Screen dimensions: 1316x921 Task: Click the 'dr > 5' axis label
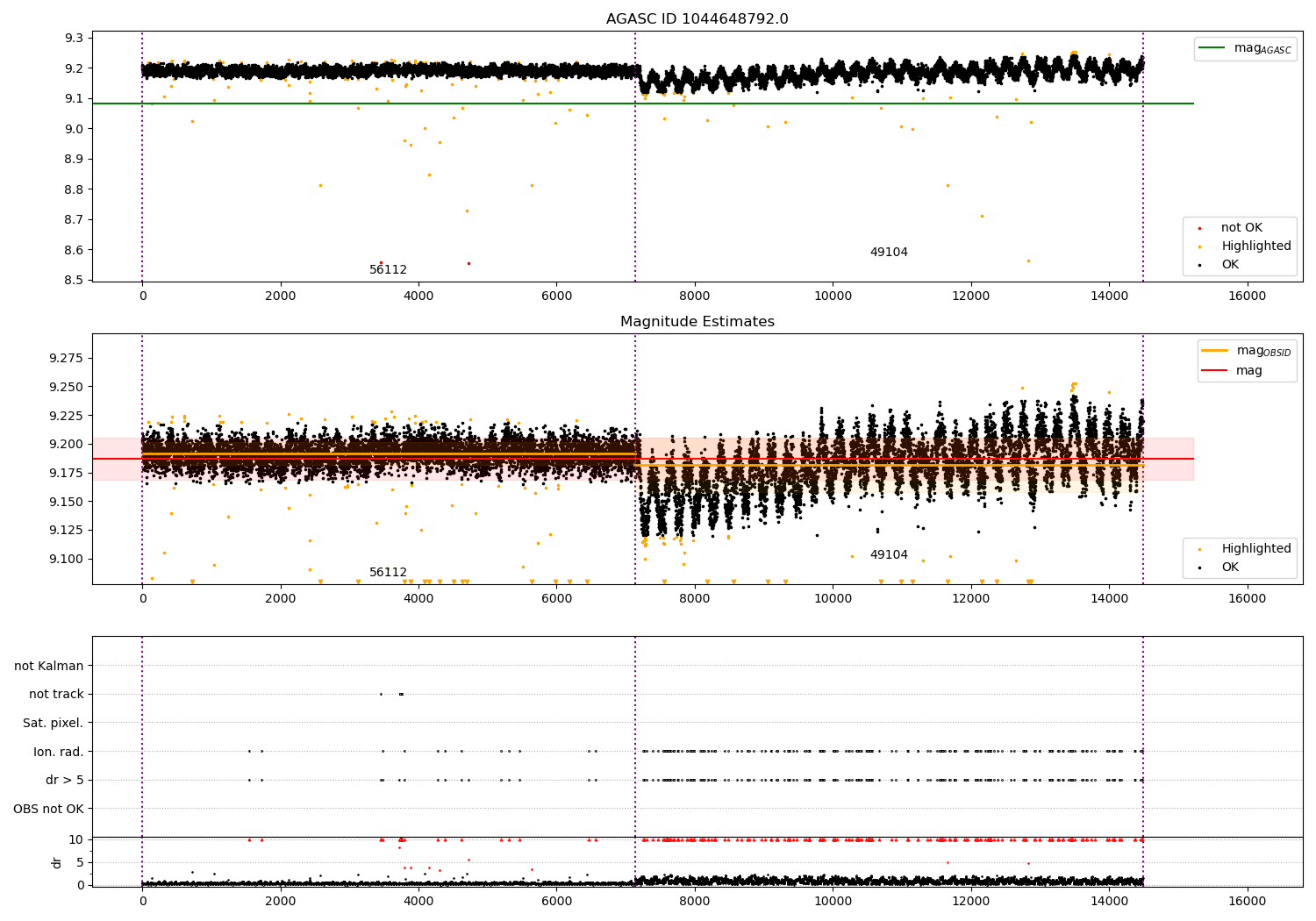[65, 781]
